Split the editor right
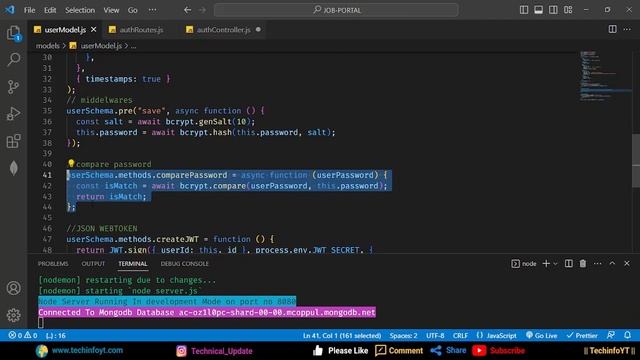640x360 pixels. coord(613,29)
